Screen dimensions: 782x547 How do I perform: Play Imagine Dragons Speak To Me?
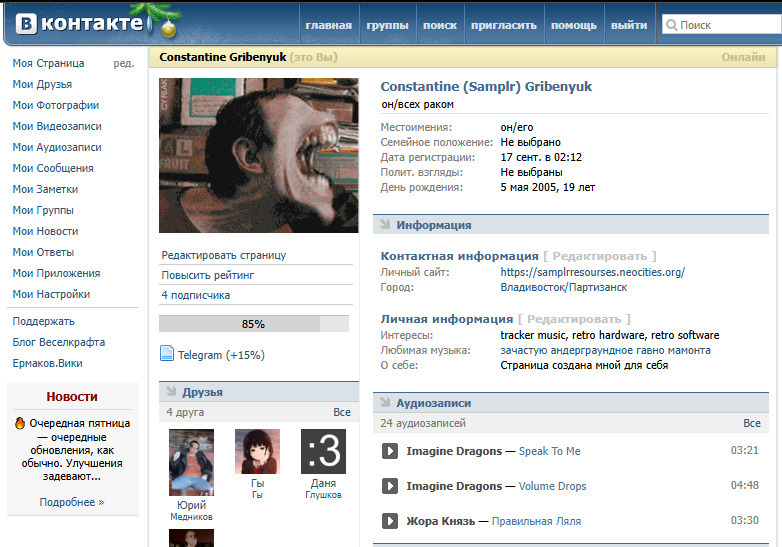tap(390, 451)
